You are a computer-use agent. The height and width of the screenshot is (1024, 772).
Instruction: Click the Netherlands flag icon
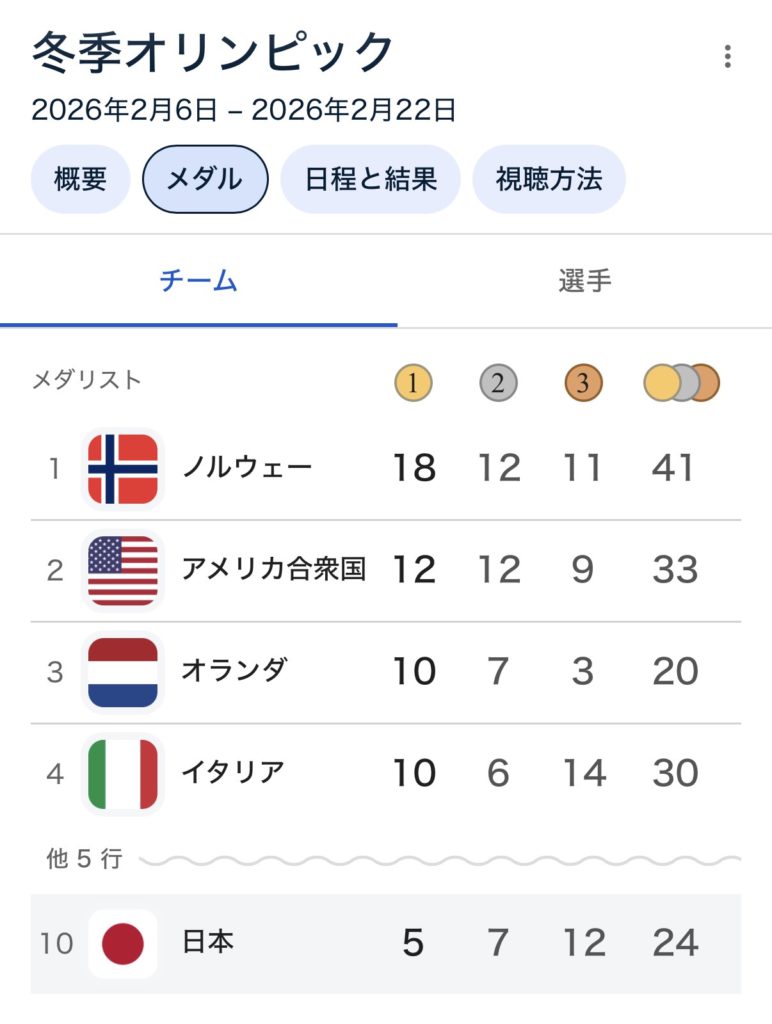122,672
